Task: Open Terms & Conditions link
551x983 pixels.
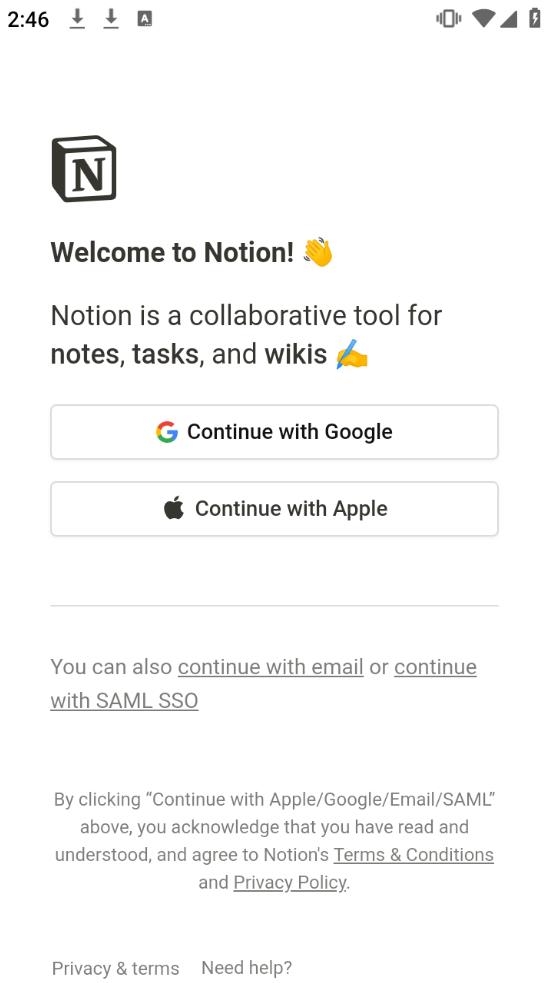Action: pos(414,854)
